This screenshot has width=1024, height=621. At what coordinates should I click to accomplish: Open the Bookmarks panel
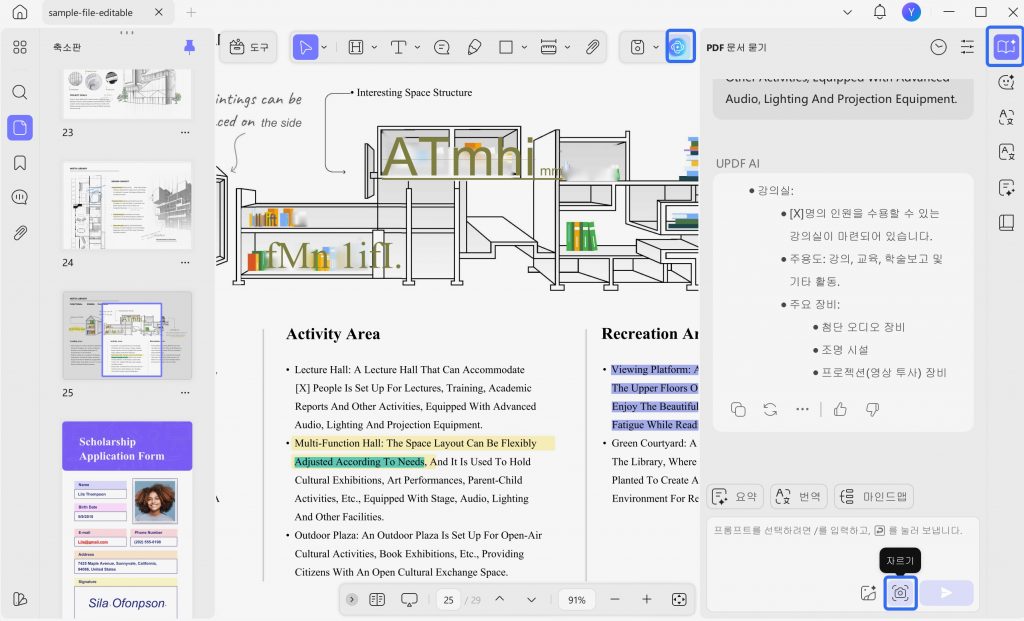coord(20,163)
